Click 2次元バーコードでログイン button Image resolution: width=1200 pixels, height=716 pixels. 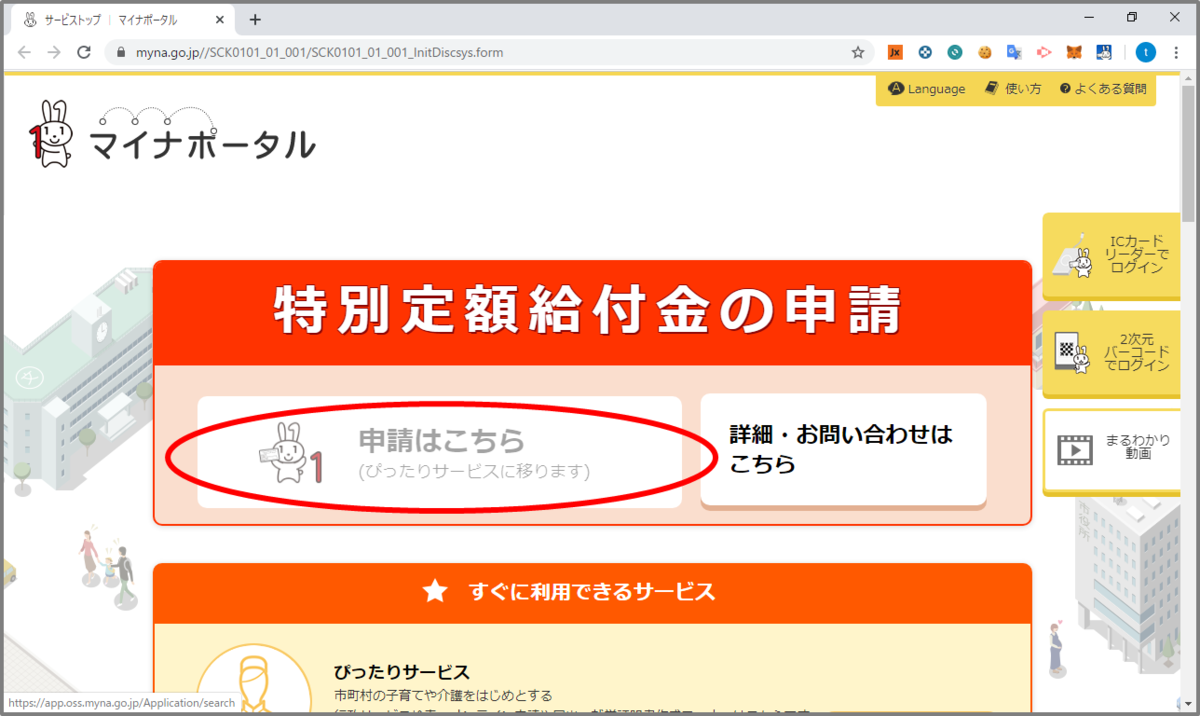click(x=1111, y=353)
